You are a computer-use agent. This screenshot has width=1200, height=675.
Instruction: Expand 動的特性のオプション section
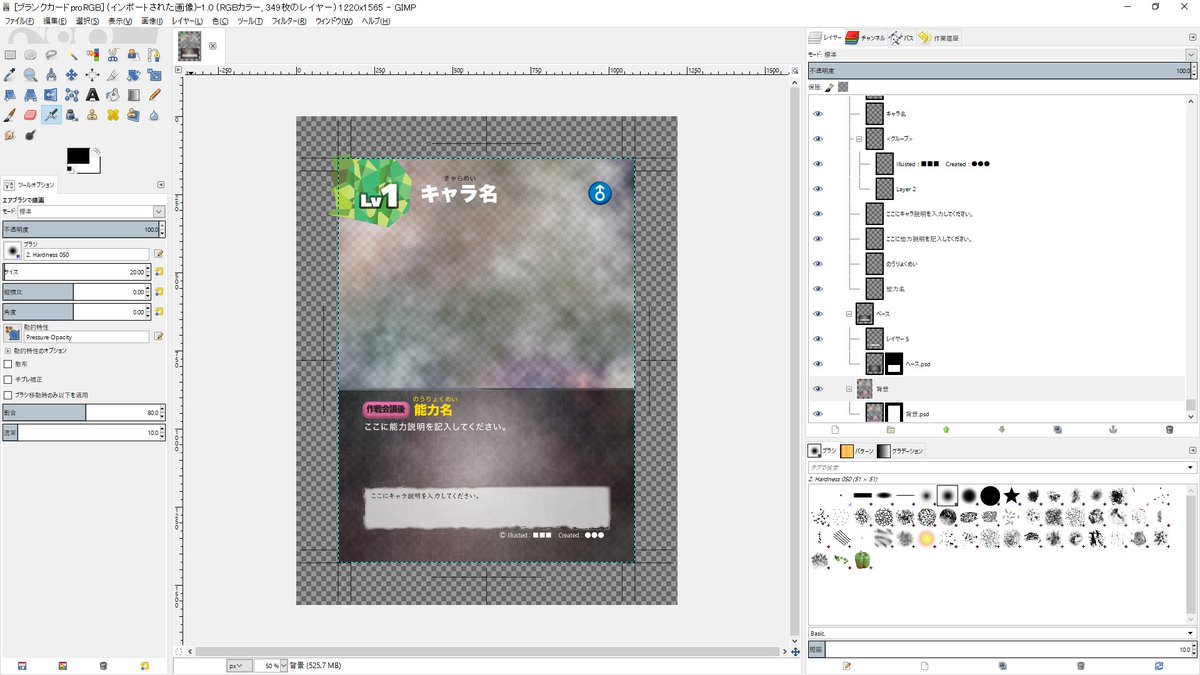coord(8,351)
